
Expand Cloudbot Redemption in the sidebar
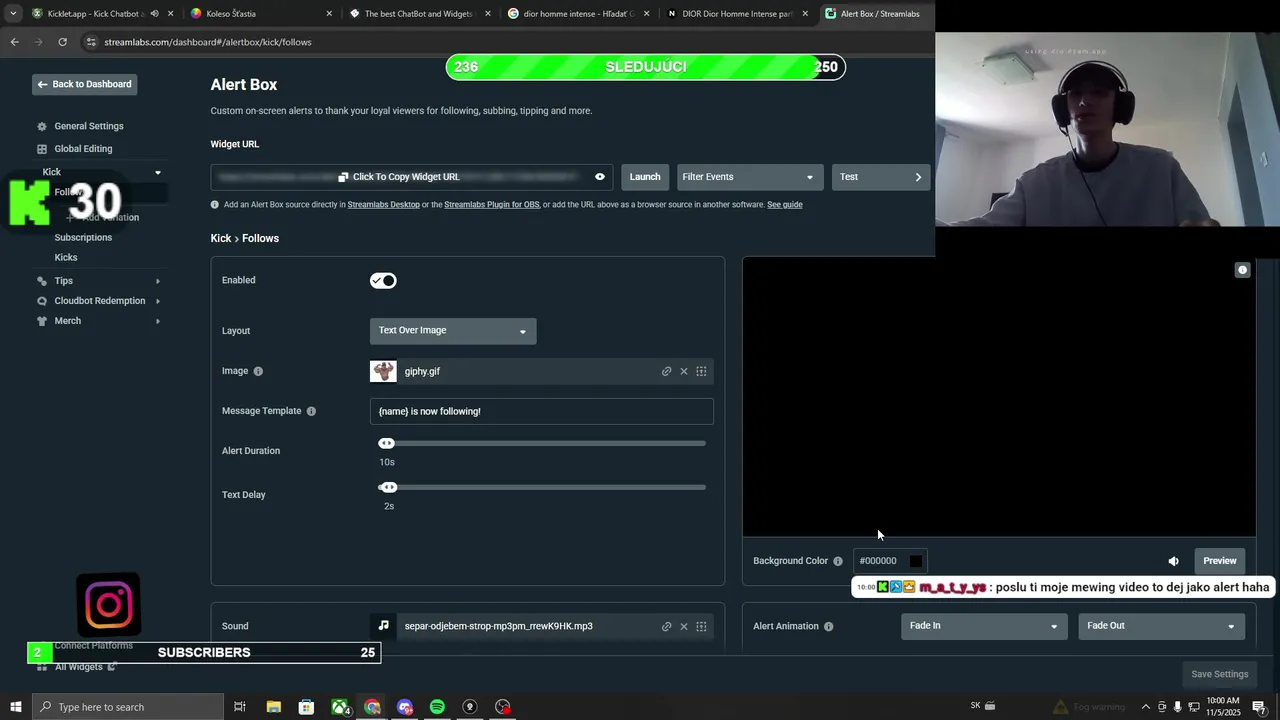[x=157, y=301]
